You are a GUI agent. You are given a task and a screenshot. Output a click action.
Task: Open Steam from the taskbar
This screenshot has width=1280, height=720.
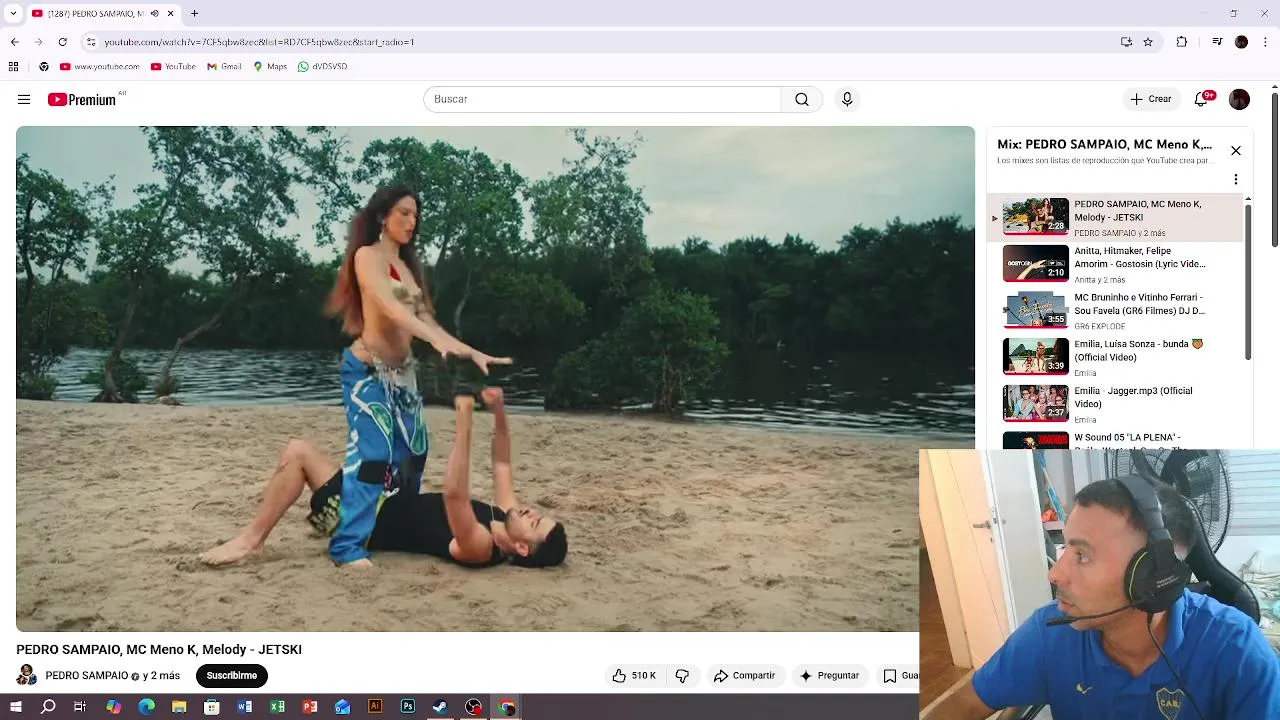(440, 707)
